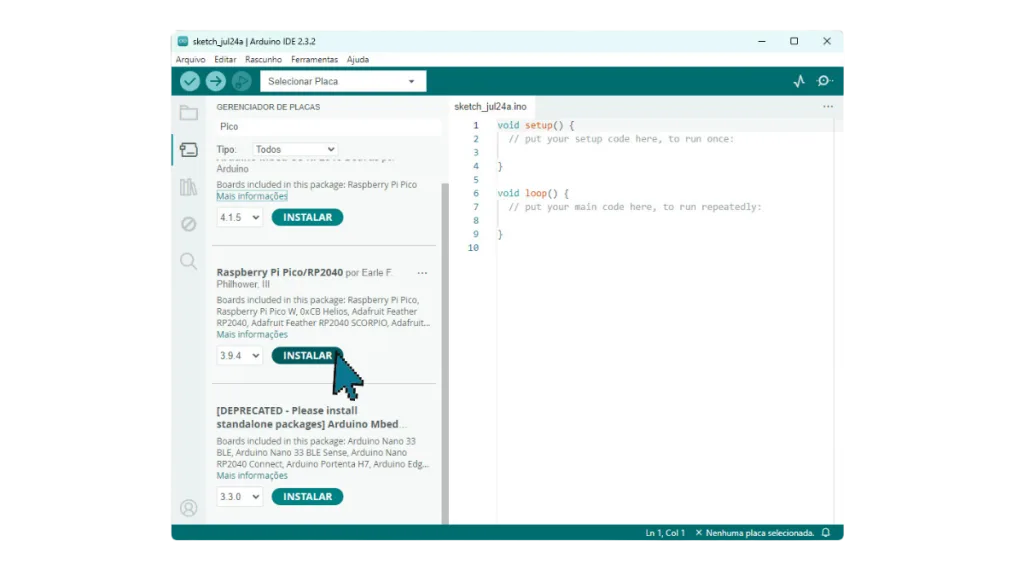Click the Ln 1, Col 1 status
The height and width of the screenshot is (576, 1024).
665,533
